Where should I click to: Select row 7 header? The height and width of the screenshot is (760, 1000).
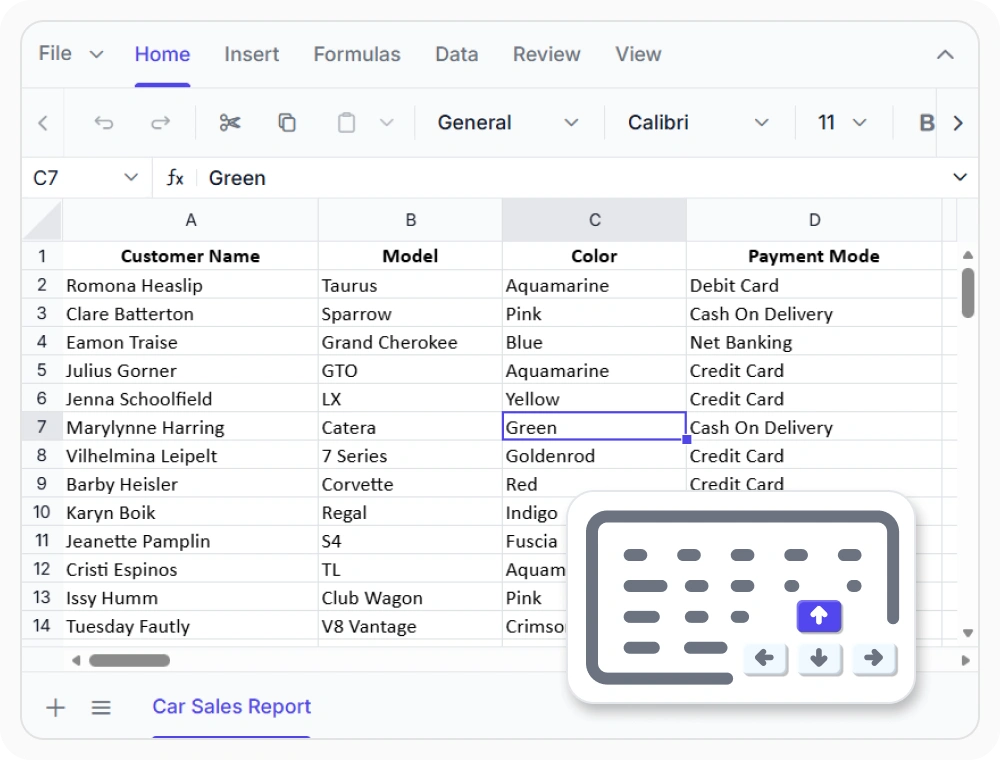(x=42, y=427)
